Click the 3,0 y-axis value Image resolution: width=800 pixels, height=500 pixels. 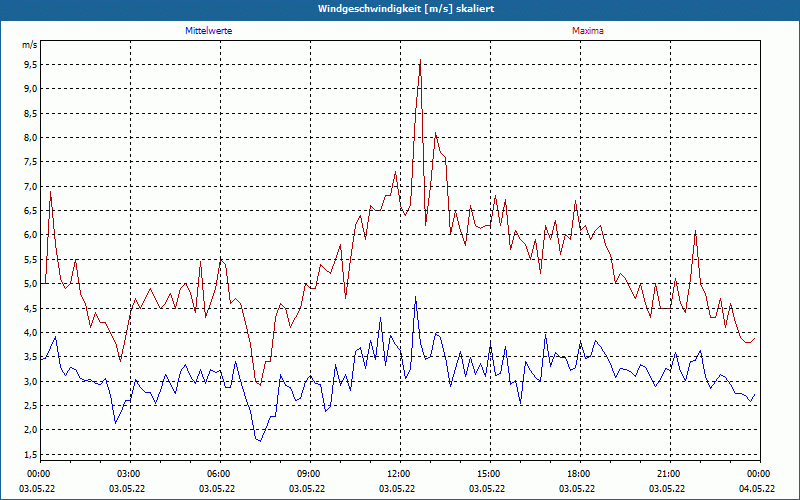31,381
